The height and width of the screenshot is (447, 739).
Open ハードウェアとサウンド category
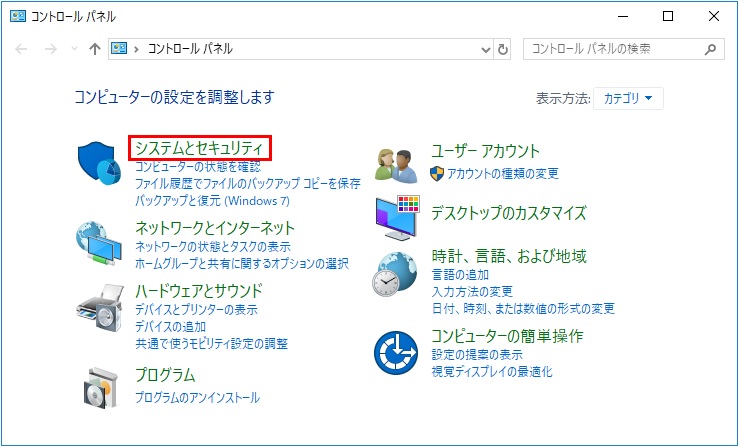coord(199,291)
